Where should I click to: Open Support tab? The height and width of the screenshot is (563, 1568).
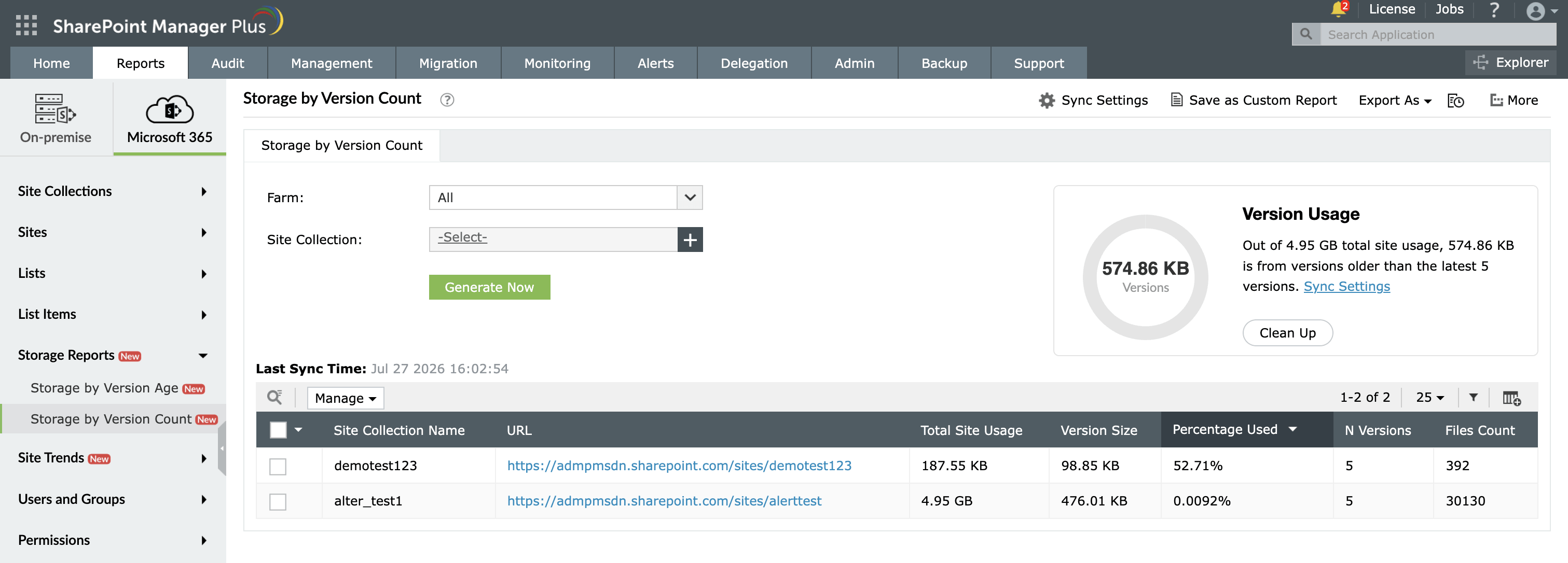pos(1039,63)
